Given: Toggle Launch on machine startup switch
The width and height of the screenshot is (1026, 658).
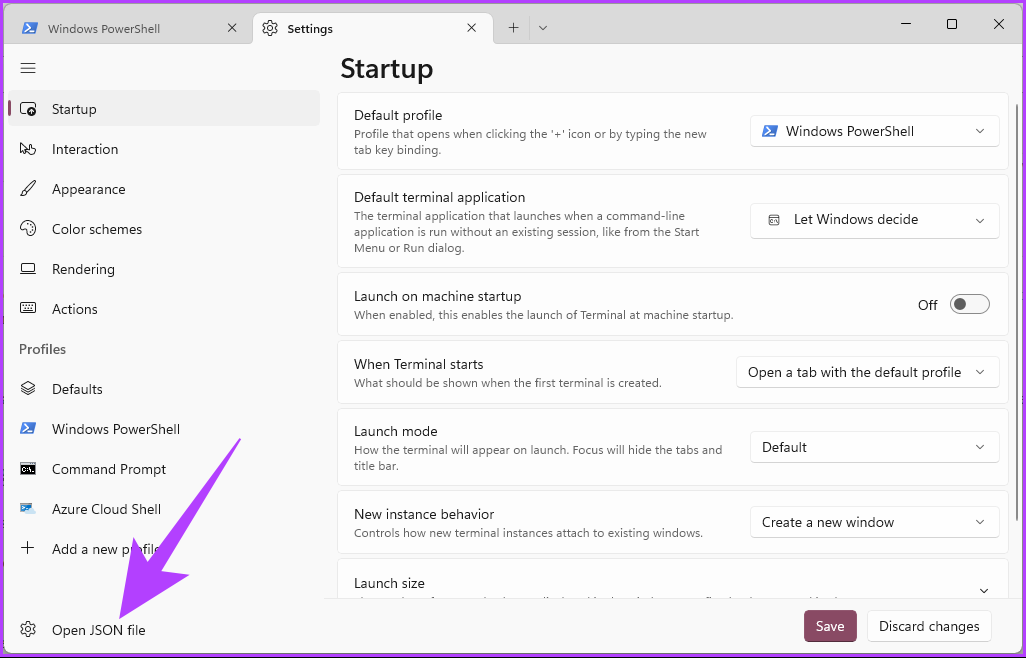Looking at the screenshot, I should 969,304.
